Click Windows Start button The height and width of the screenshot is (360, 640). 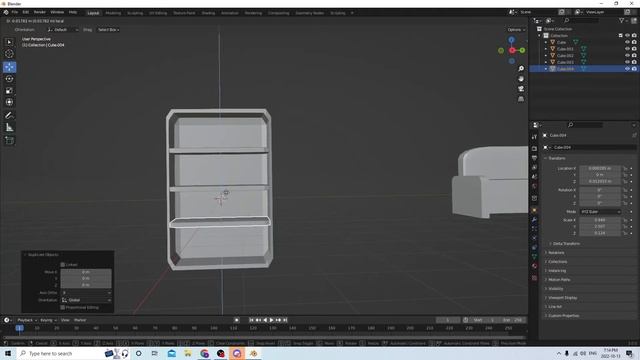(7, 353)
